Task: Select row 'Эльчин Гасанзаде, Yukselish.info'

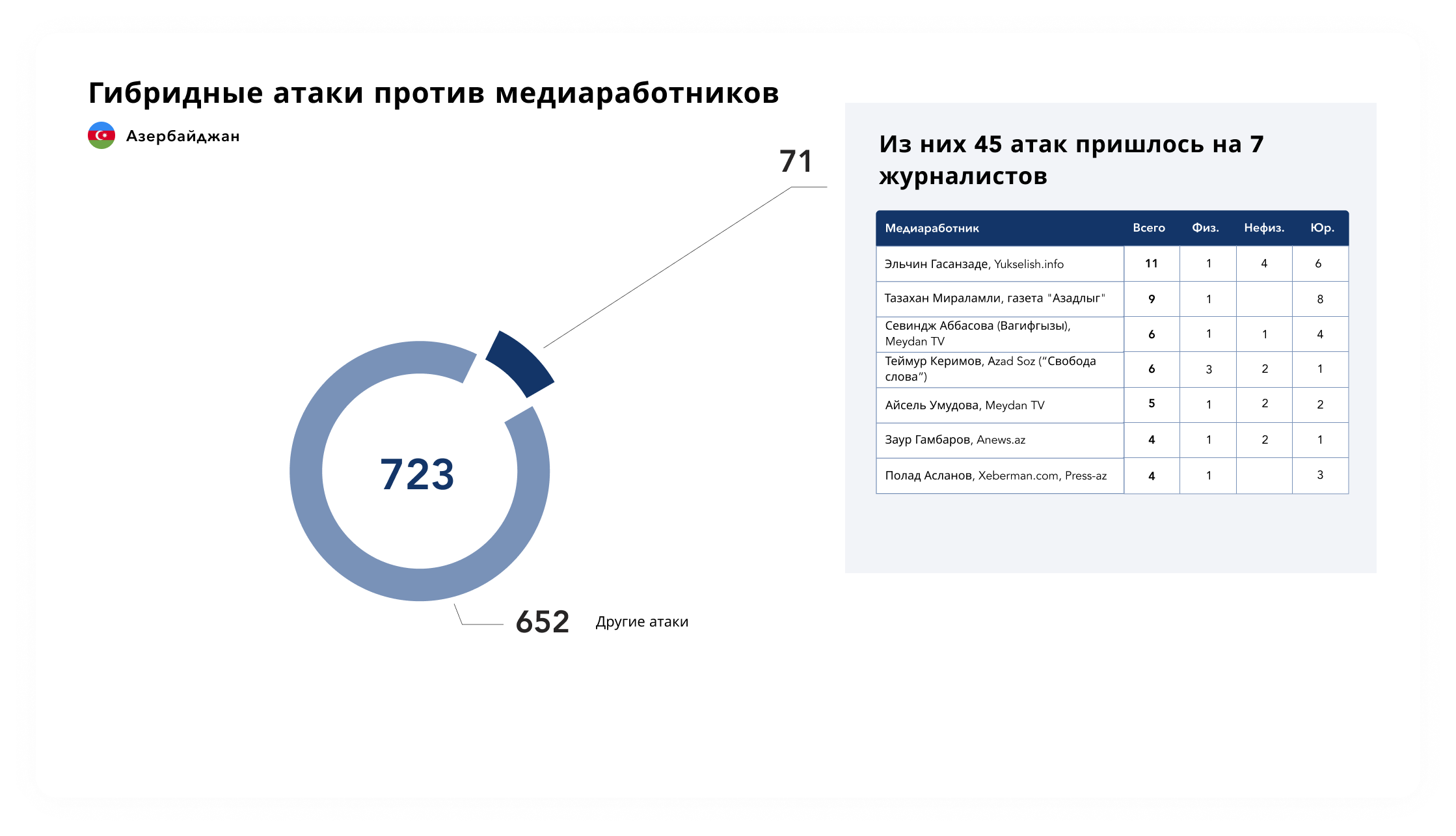Action: [1112, 263]
